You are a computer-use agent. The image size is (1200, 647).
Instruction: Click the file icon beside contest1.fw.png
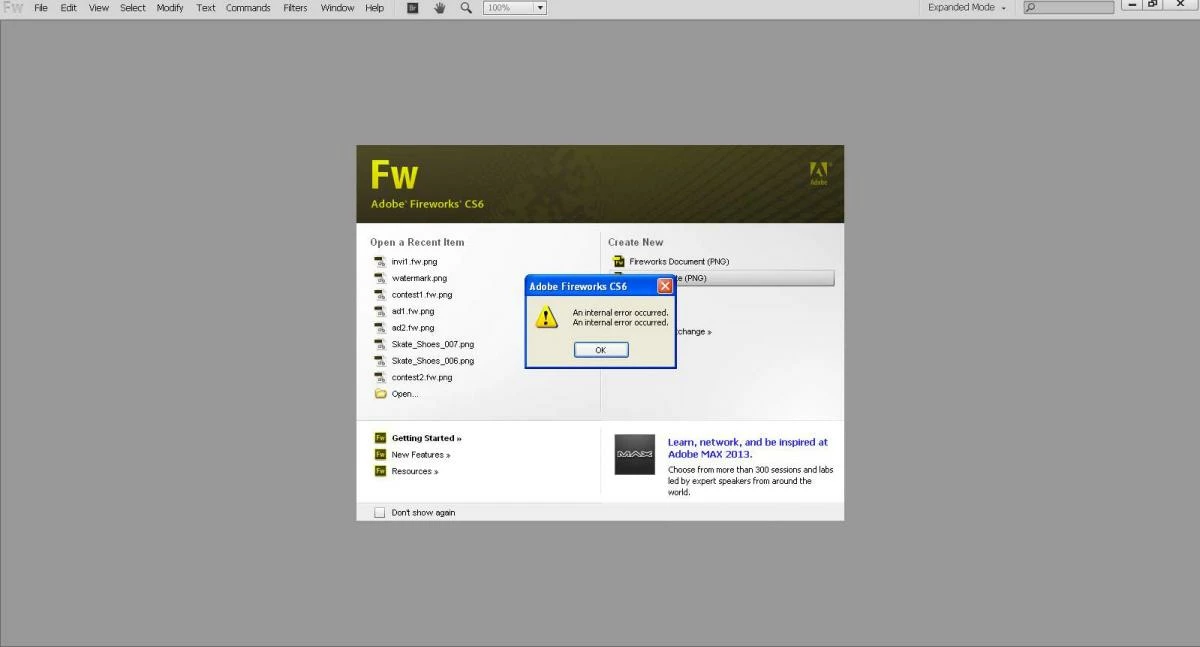pos(380,295)
